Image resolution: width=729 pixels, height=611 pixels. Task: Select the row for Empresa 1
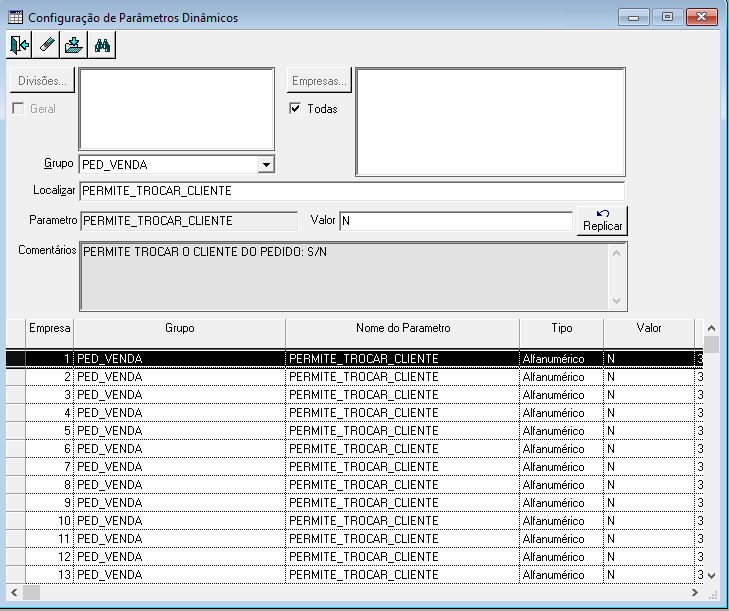coord(354,359)
